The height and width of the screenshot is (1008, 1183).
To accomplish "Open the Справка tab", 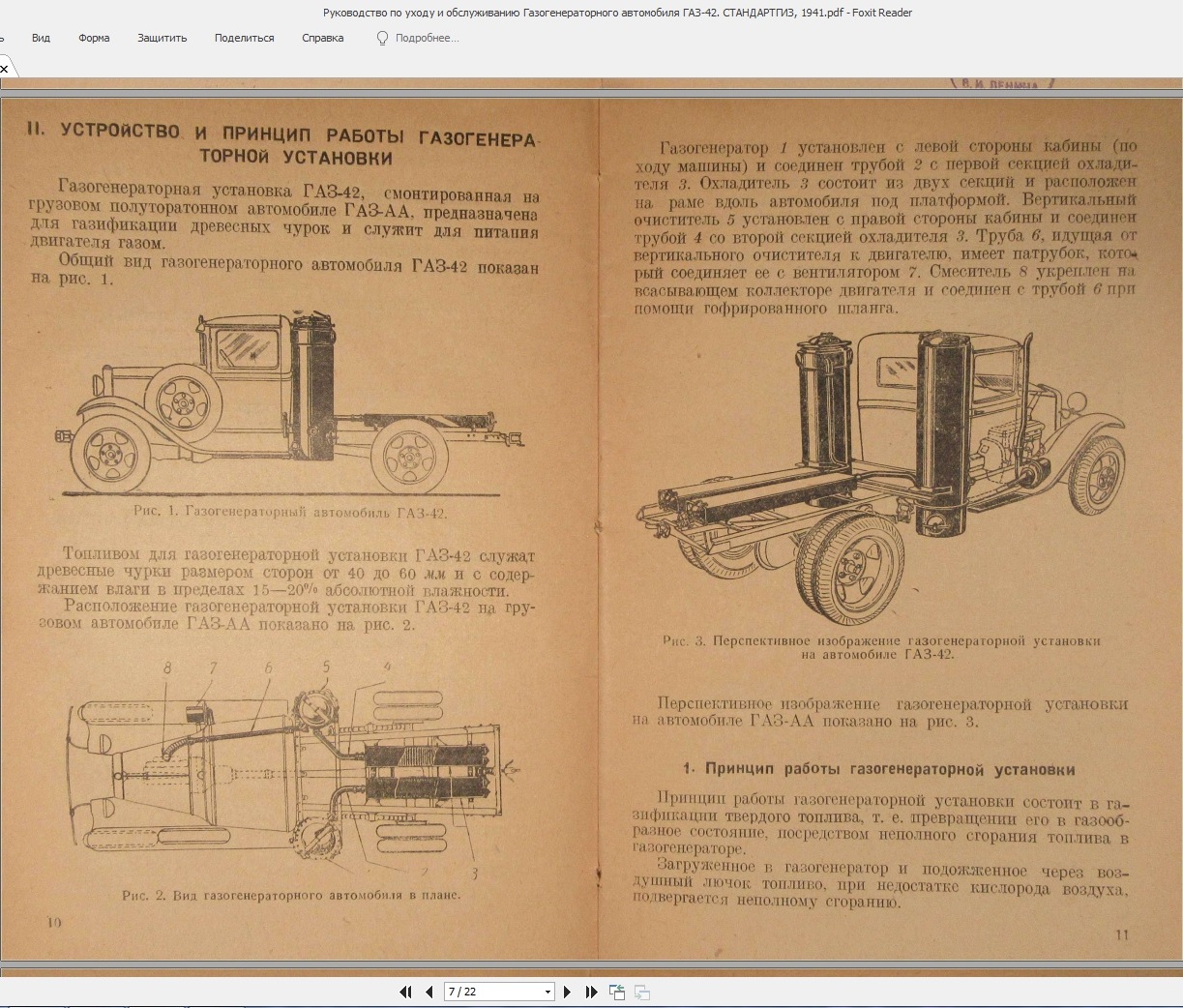I will 322,38.
